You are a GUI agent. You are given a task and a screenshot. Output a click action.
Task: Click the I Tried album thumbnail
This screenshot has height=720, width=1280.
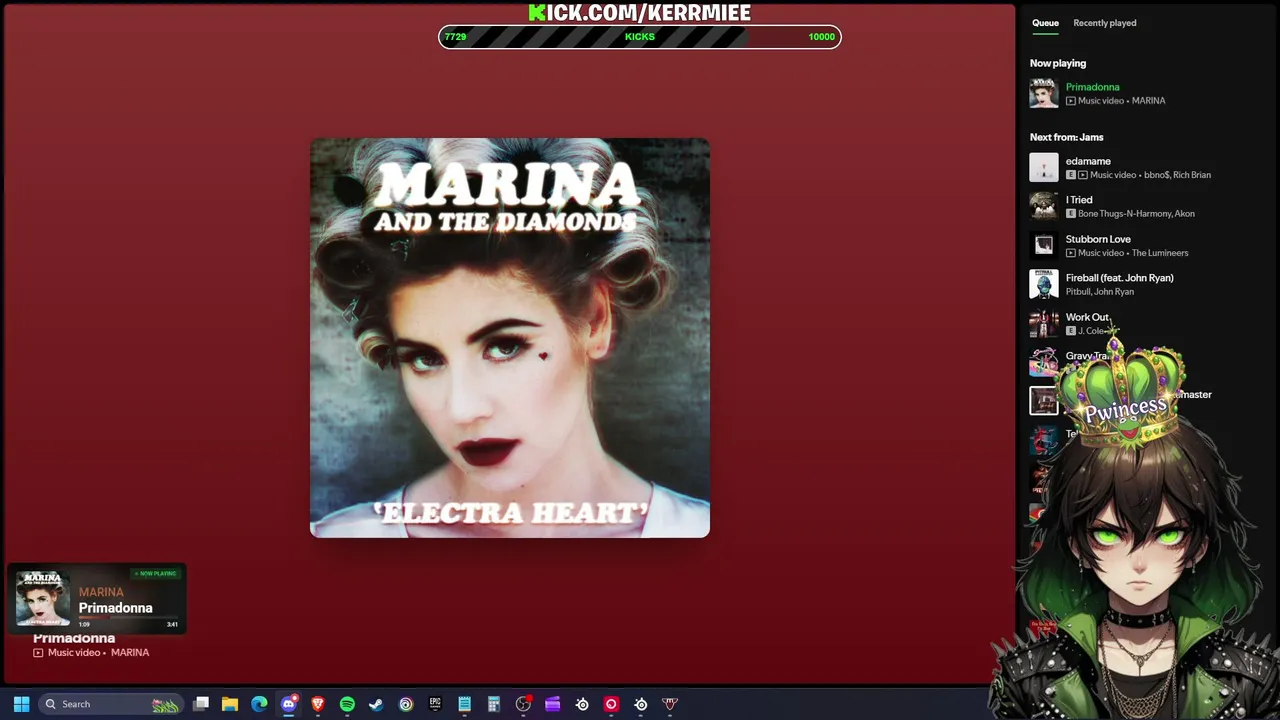coord(1044,206)
